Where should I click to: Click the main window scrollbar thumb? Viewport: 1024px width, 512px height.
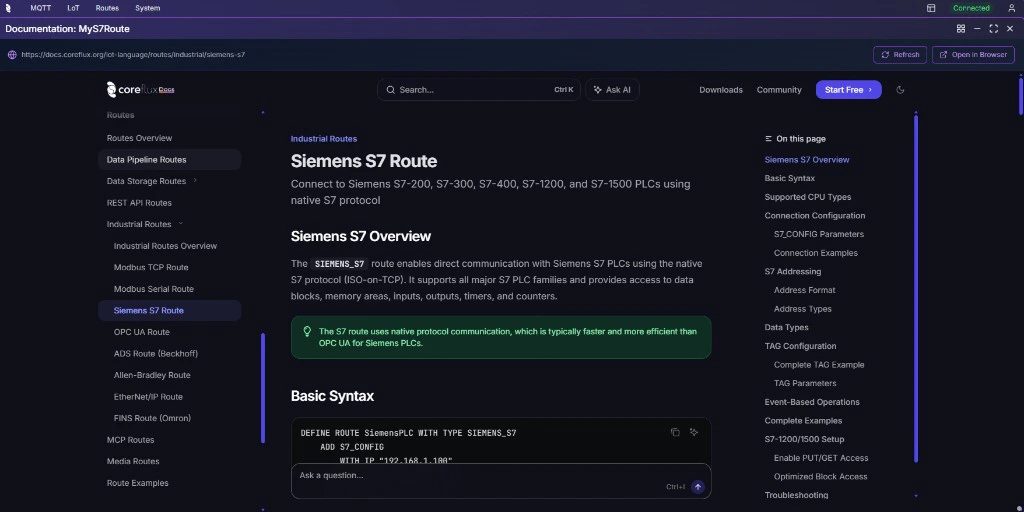pos(1021,97)
